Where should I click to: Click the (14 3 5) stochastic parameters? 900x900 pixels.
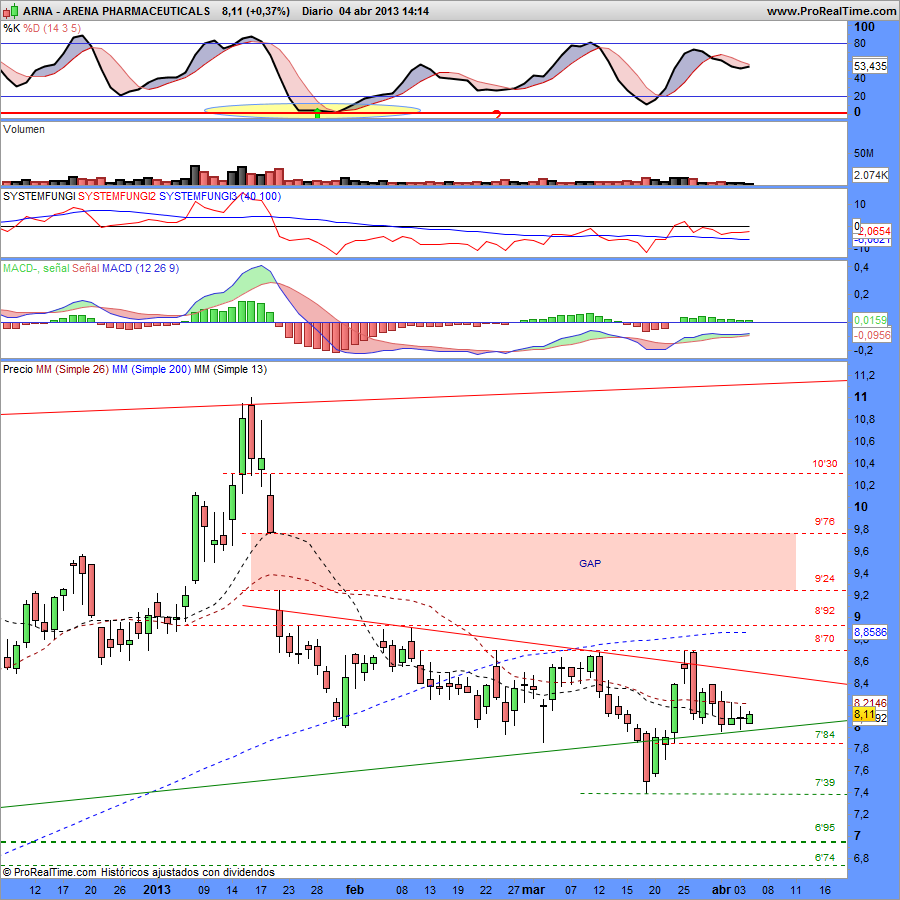63,28
